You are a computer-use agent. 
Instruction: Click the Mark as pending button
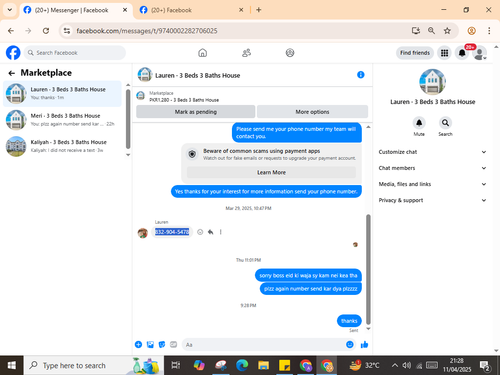pos(196,112)
